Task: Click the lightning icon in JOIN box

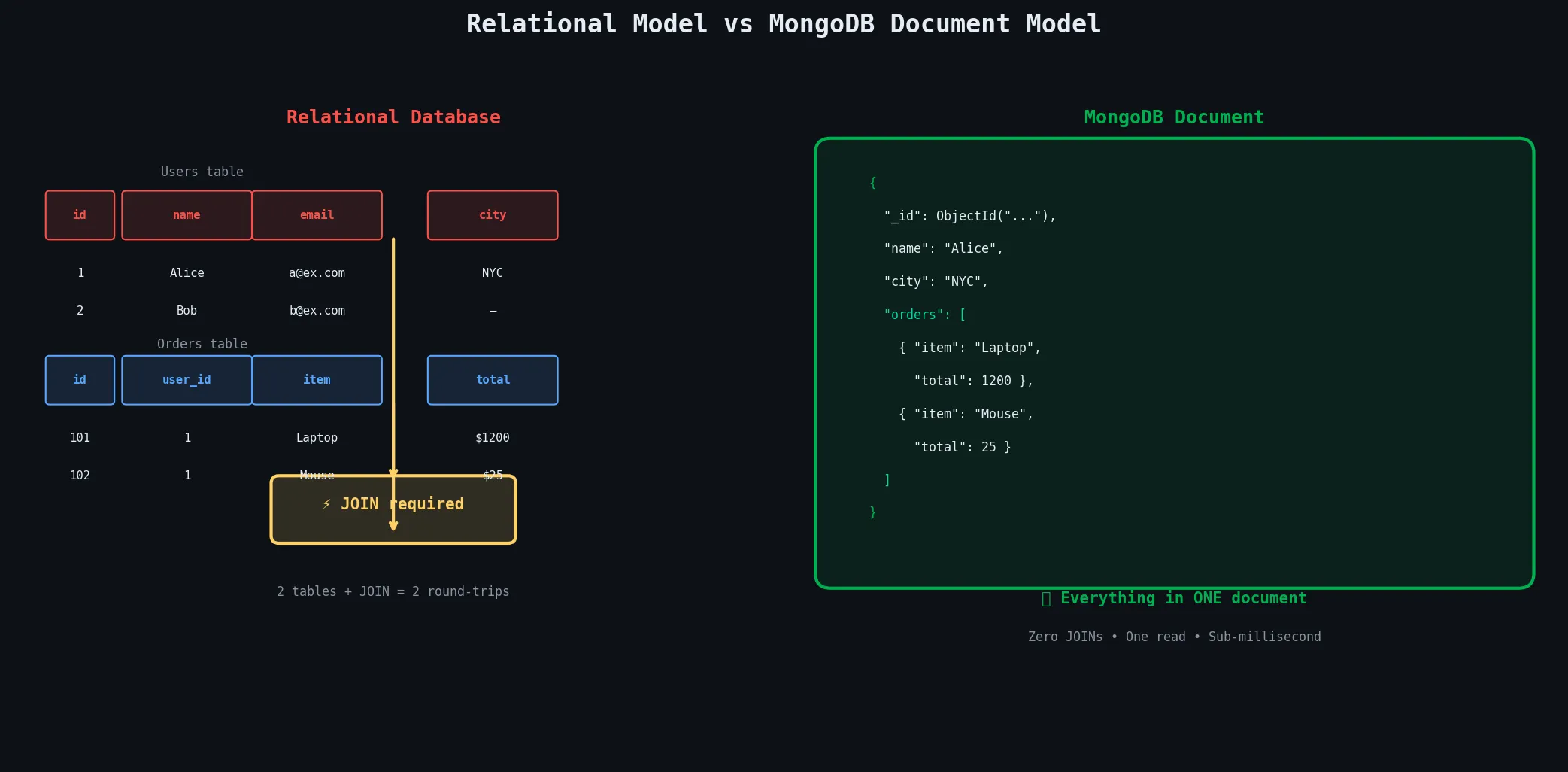Action: (326, 504)
